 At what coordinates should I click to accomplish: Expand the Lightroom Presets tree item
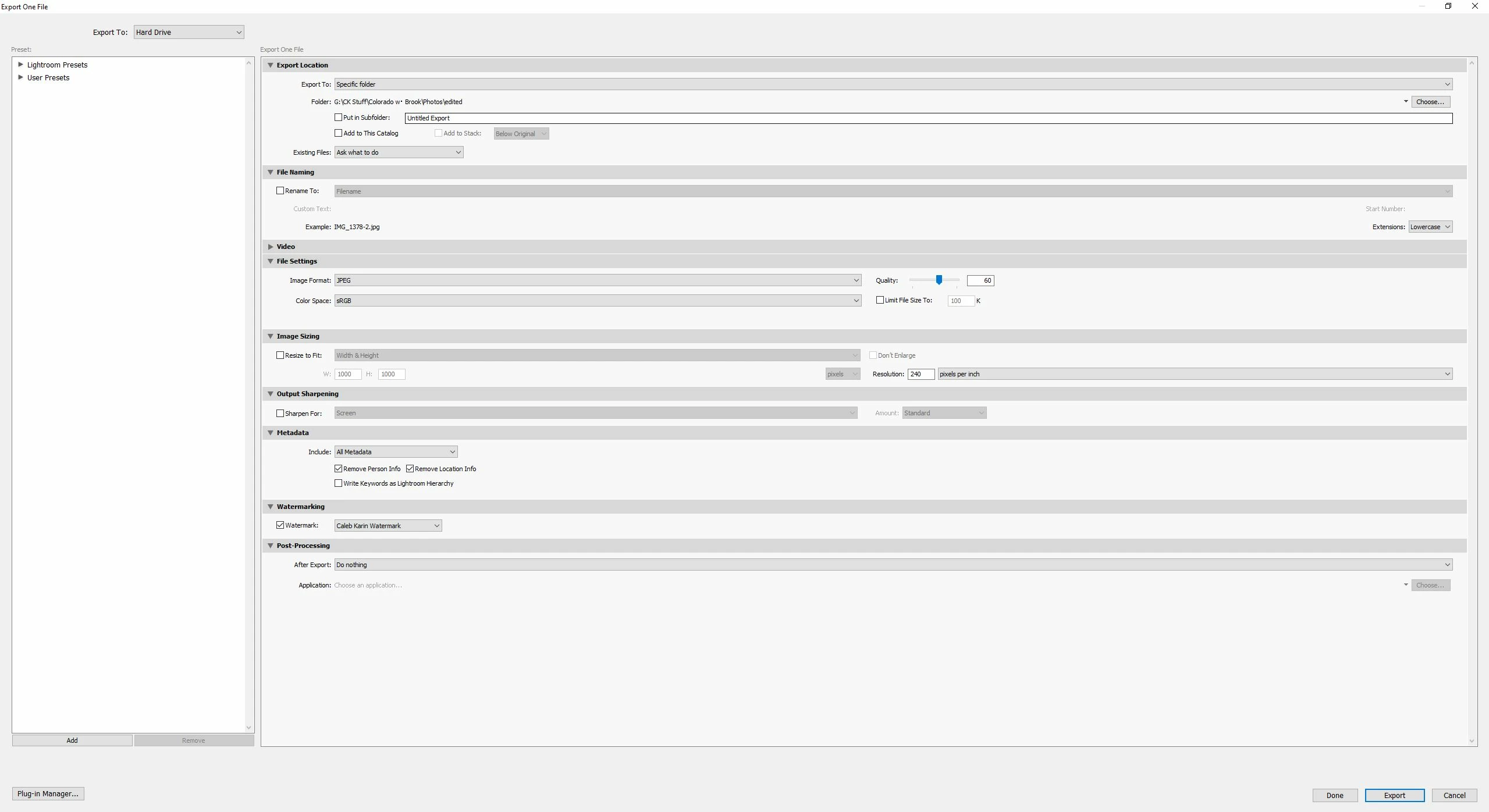tap(21, 65)
